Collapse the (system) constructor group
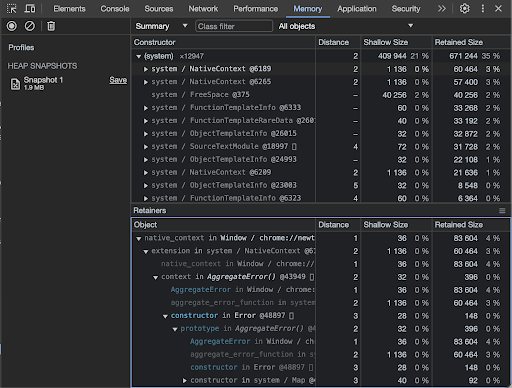The image size is (512, 388). 139,56
